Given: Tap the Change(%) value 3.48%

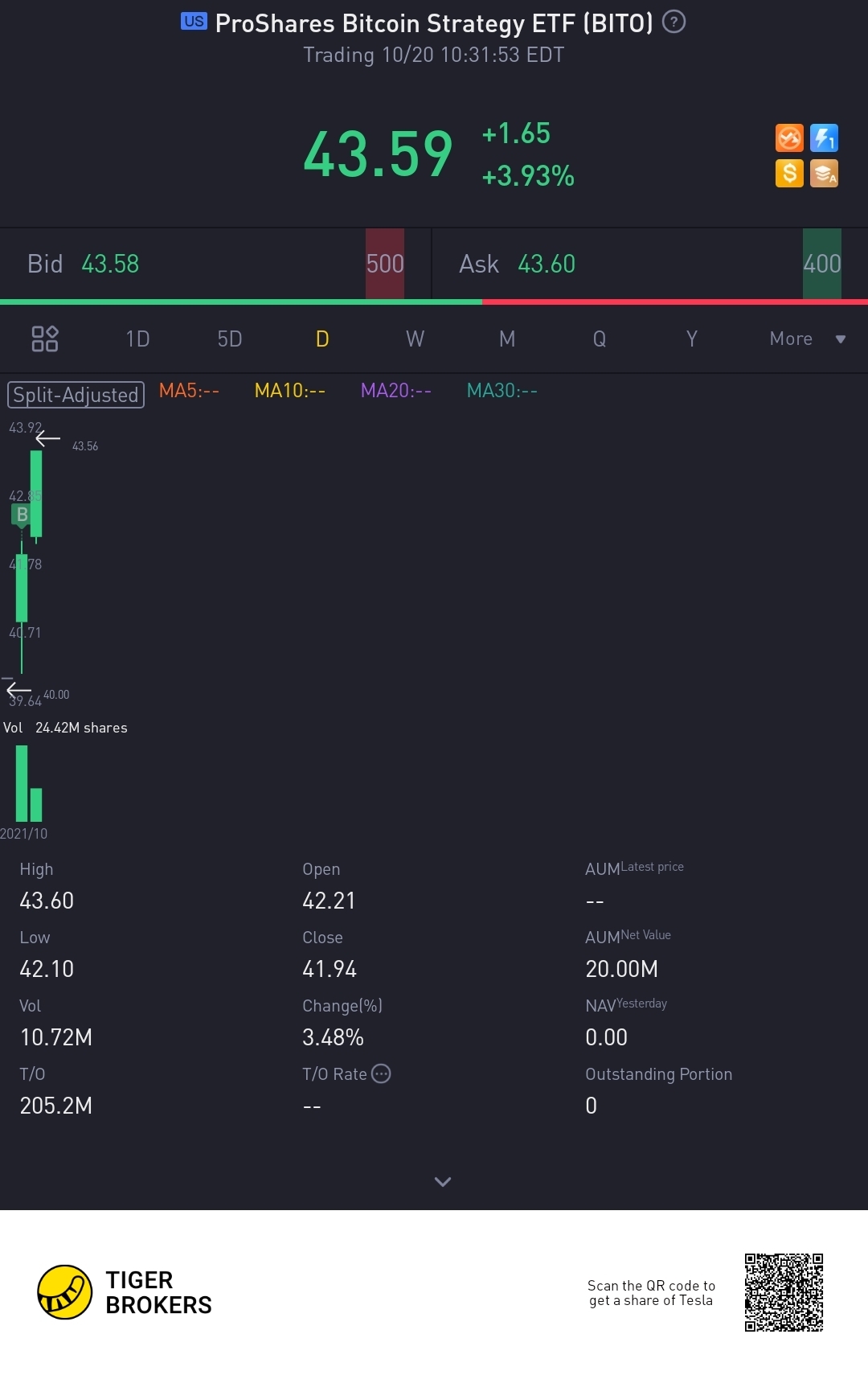Looking at the screenshot, I should click(x=333, y=1037).
